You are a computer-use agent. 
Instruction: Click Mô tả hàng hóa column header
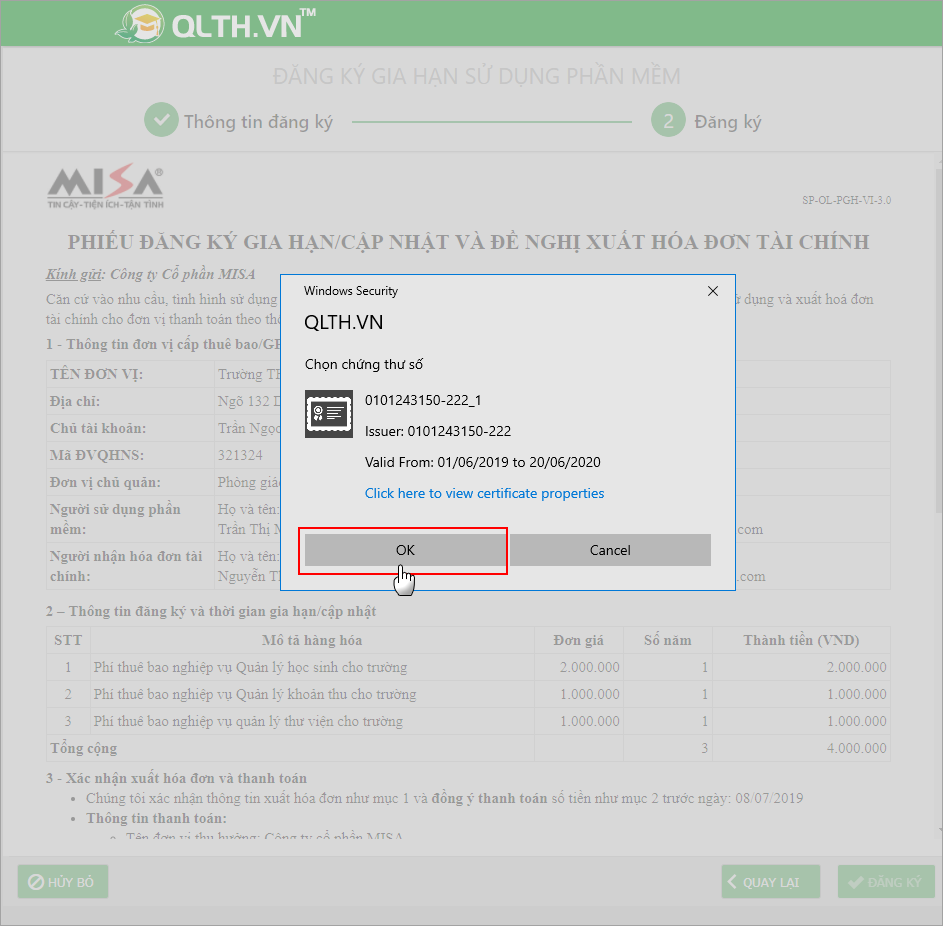pyautogui.click(x=312, y=640)
